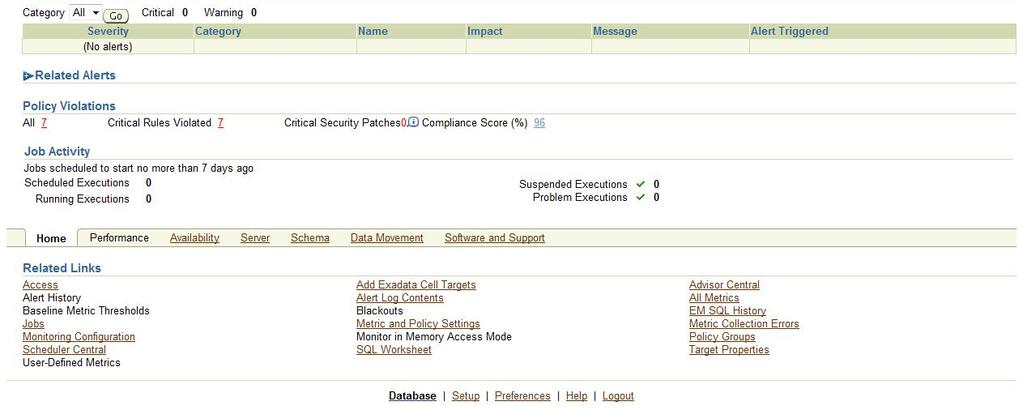Switch to the Performance tab
1023x410 pixels.
point(119,238)
